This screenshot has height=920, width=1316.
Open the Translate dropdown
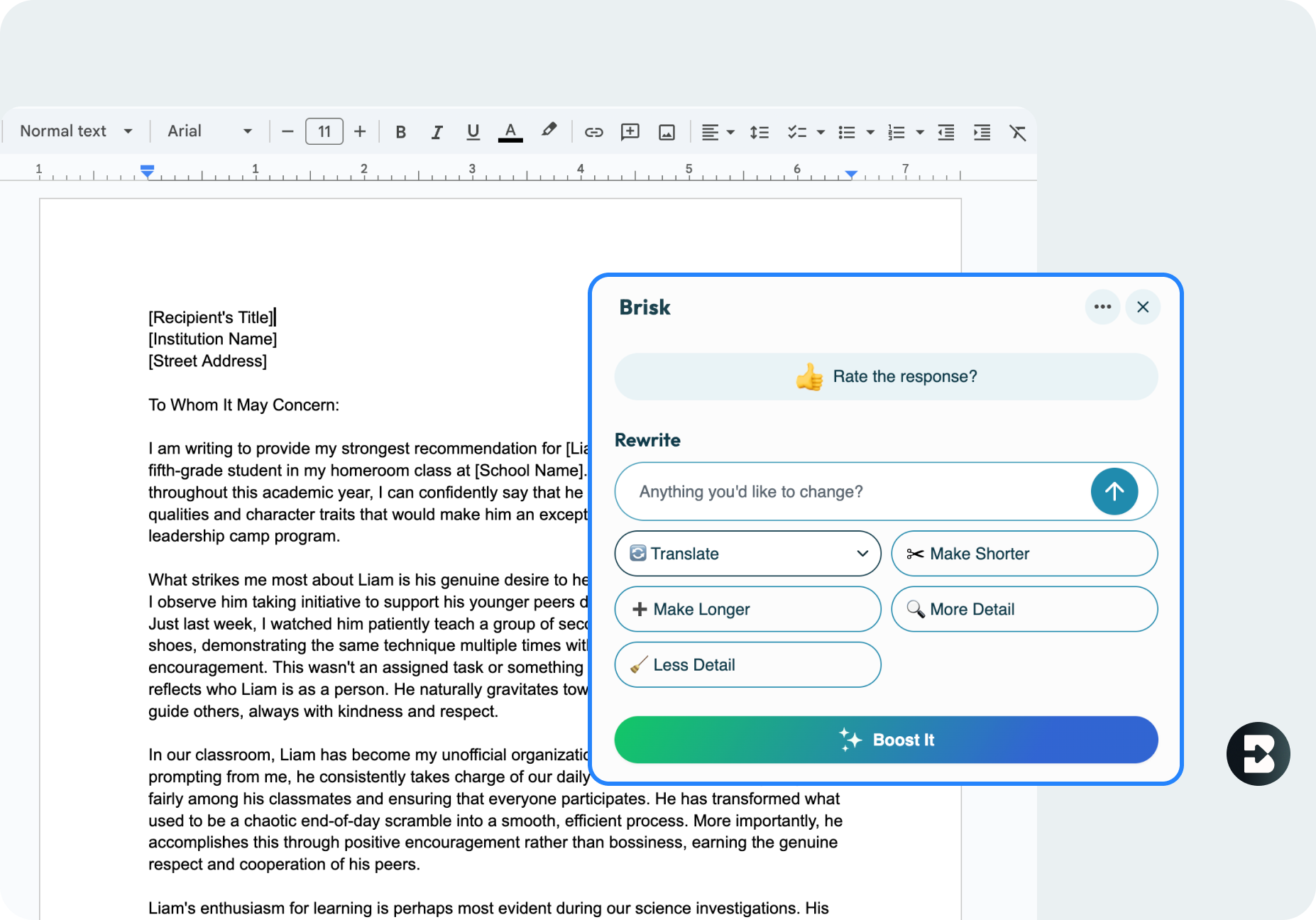pyautogui.click(x=747, y=554)
